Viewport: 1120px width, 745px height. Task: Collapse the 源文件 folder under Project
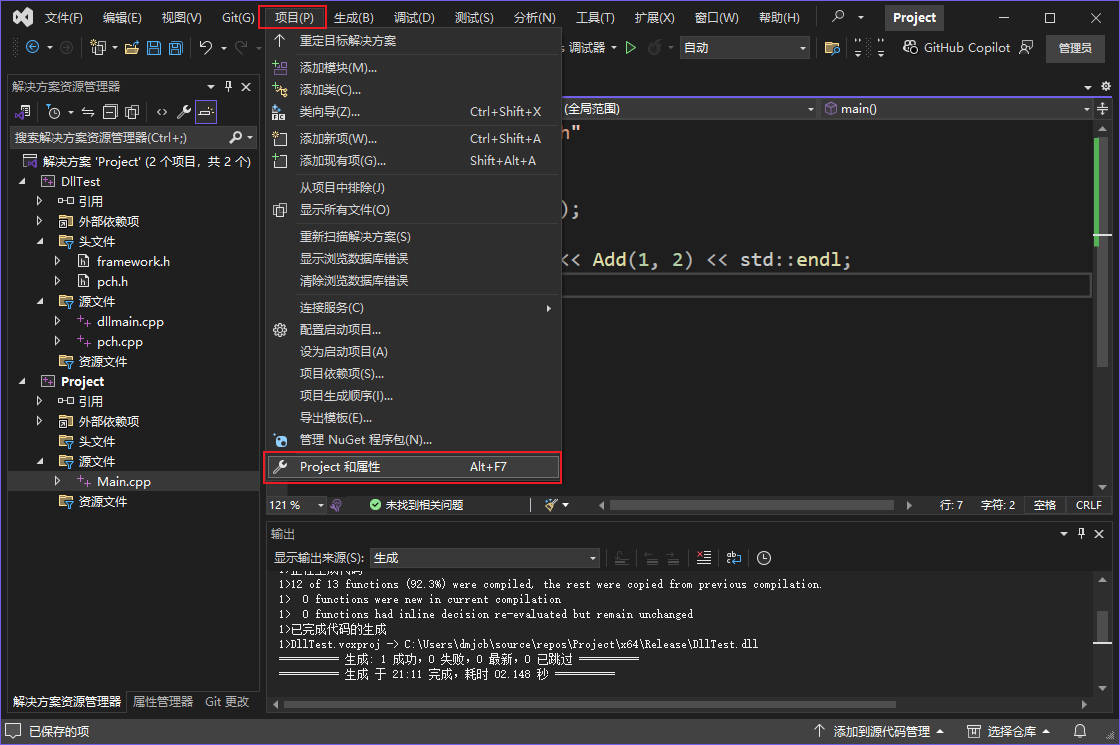[42, 461]
